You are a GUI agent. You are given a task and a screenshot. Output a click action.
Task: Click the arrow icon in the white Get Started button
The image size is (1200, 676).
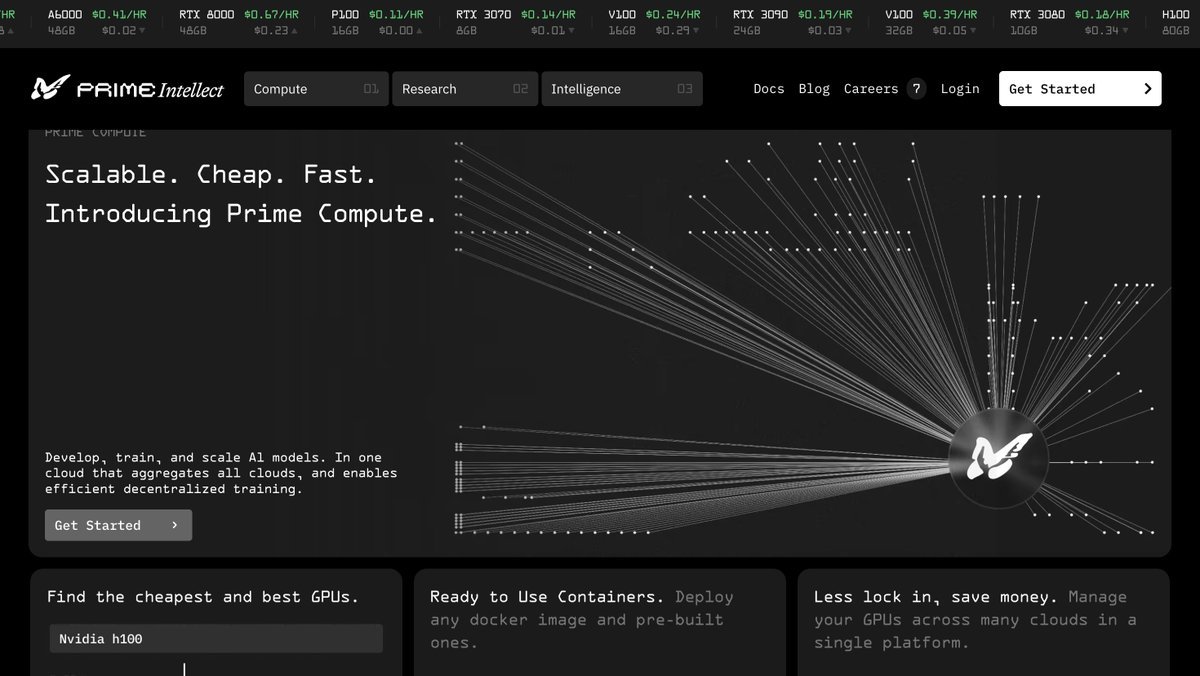click(1147, 89)
